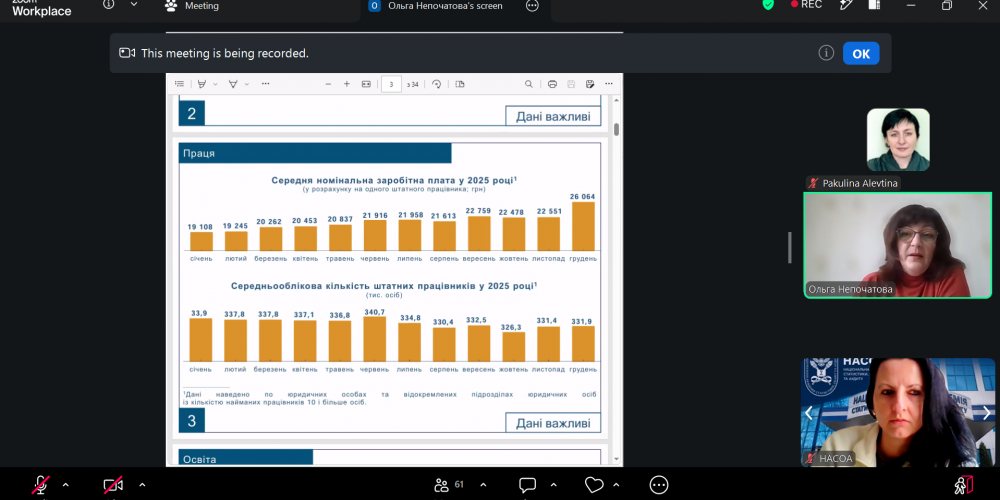1000x500 pixels.
Task: Open the meeting info circle icon at top
Action: pos(109,4)
